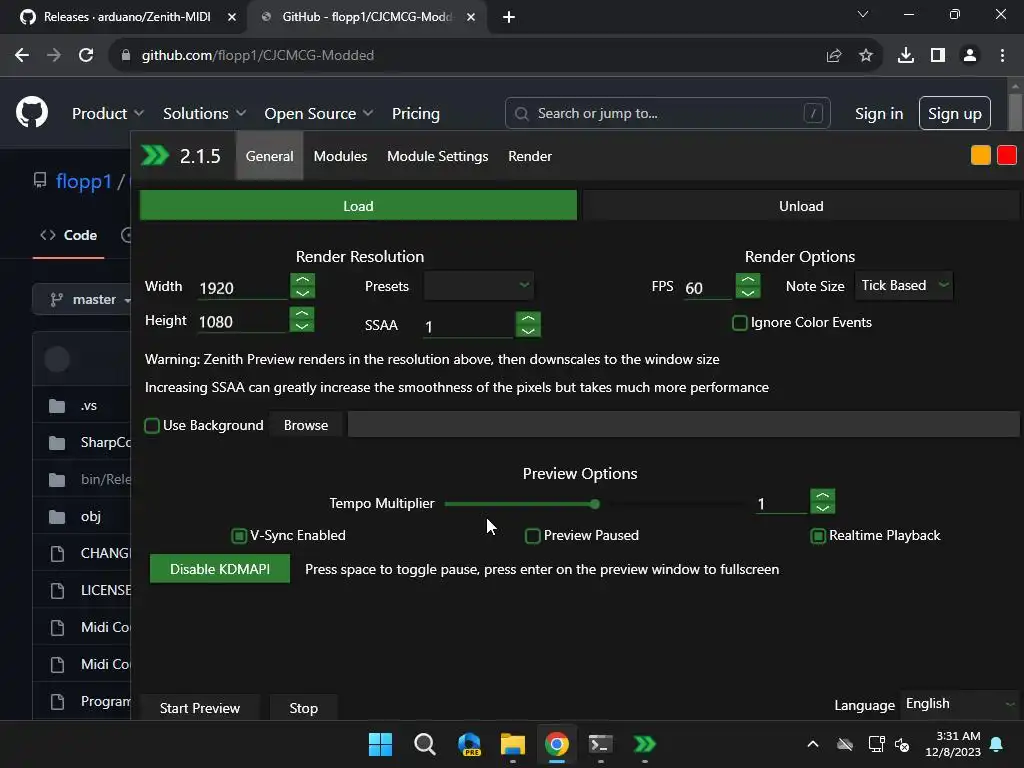
Task: Show hidden system tray icons
Action: click(x=812, y=744)
